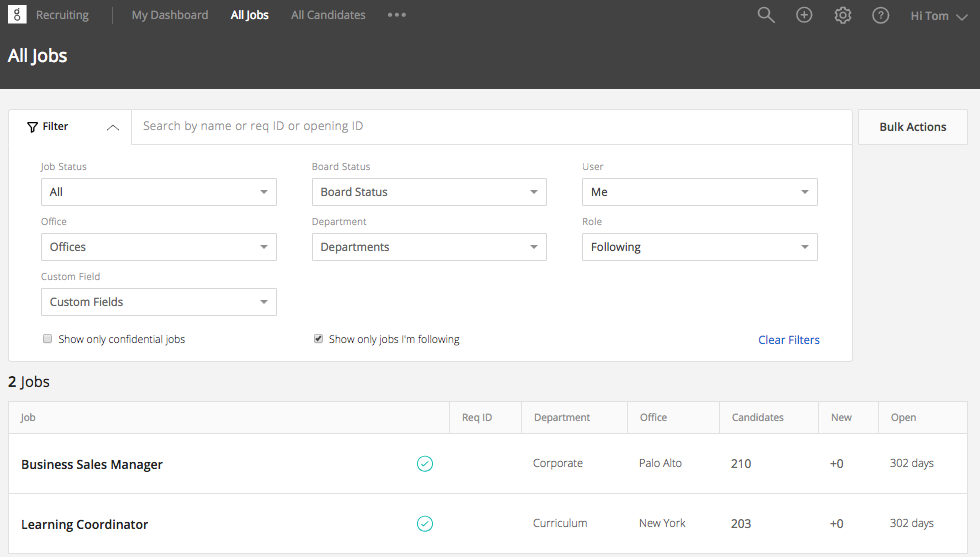Open the Learning Coordinator job
The image size is (980, 557).
point(84,524)
